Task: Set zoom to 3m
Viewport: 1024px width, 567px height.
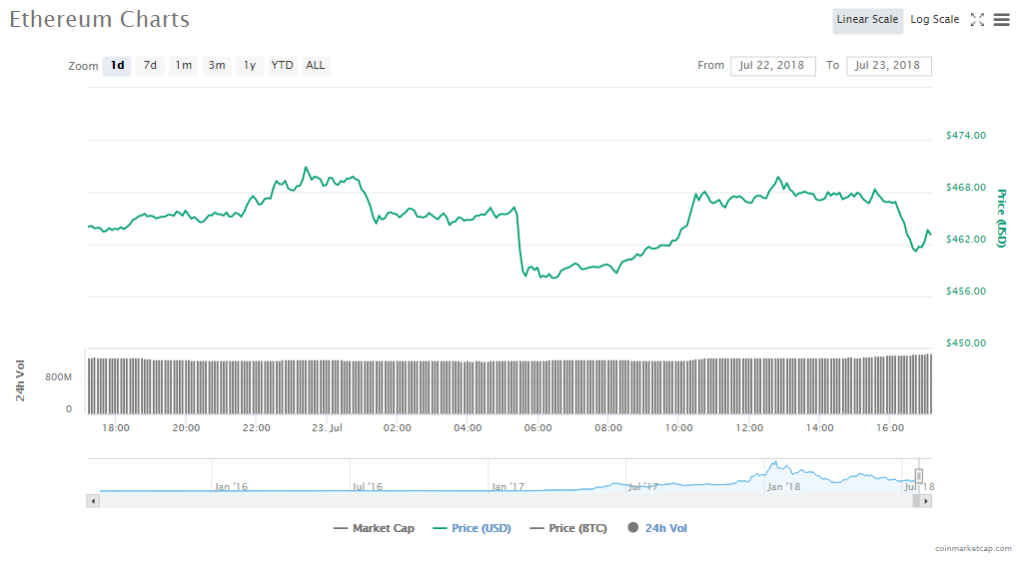Action: (216, 66)
